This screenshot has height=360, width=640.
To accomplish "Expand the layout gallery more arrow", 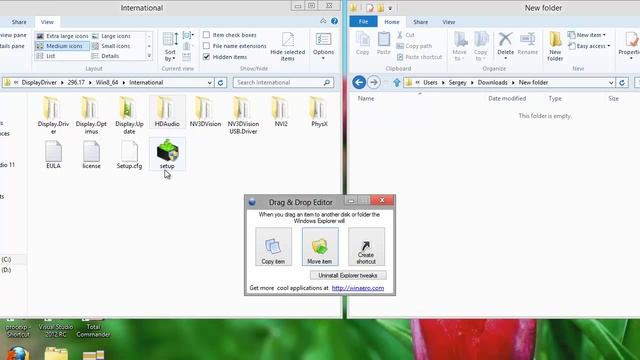I will [149, 56].
